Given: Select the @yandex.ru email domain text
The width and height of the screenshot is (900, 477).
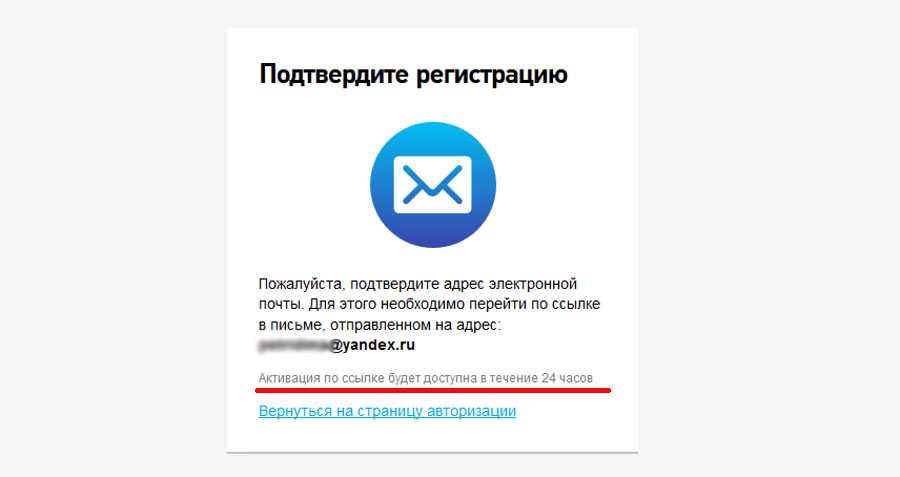Looking at the screenshot, I should click(x=372, y=345).
